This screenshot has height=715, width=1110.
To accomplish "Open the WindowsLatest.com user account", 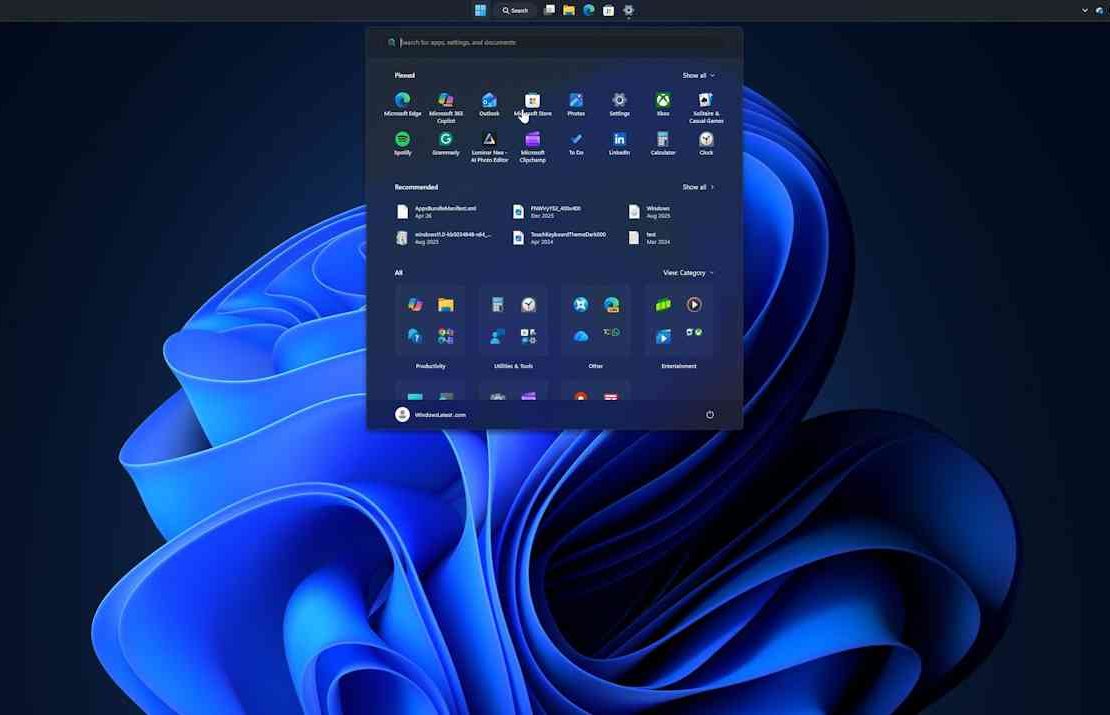I will coord(430,415).
